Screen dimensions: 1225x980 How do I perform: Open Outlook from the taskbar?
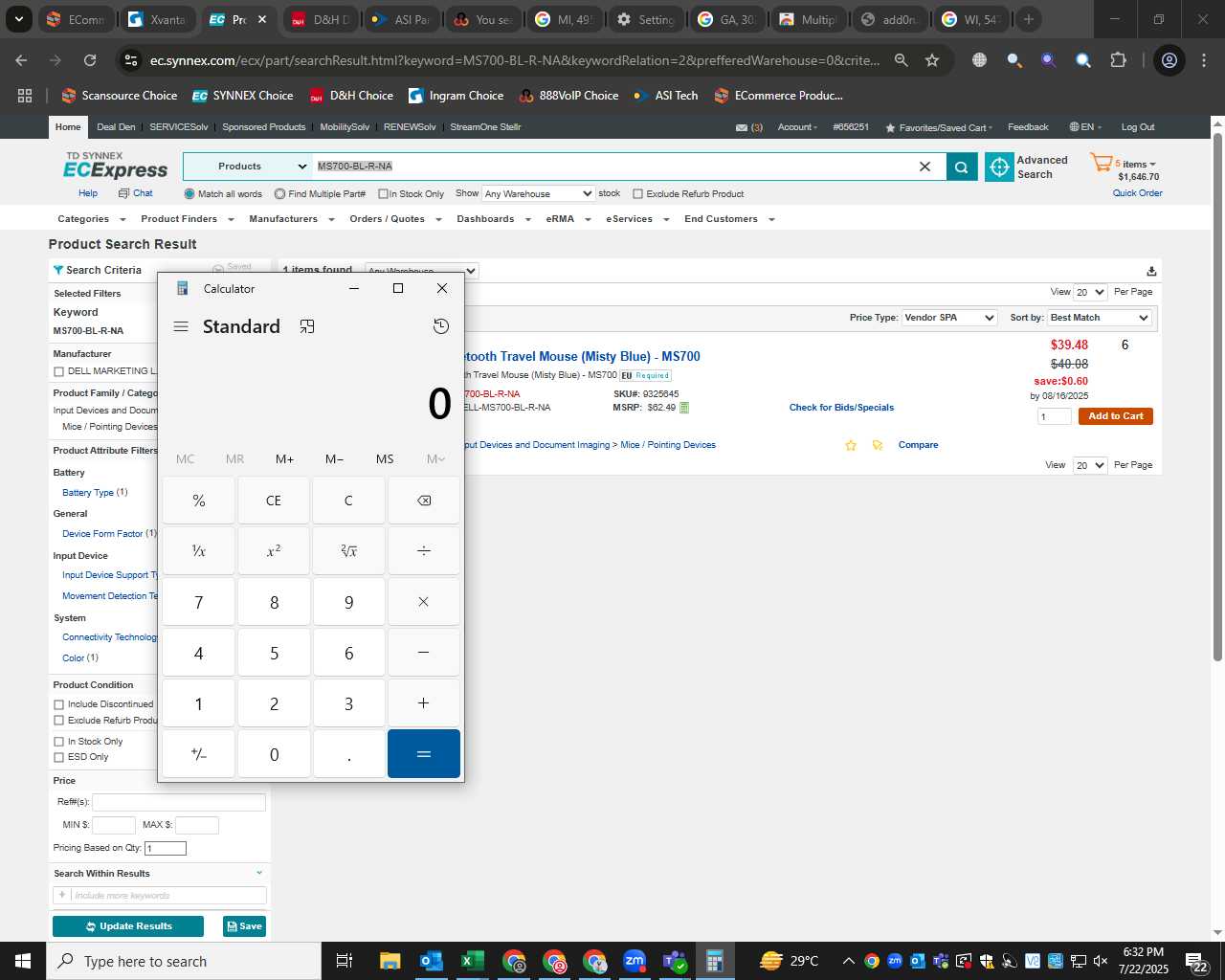pos(432,961)
